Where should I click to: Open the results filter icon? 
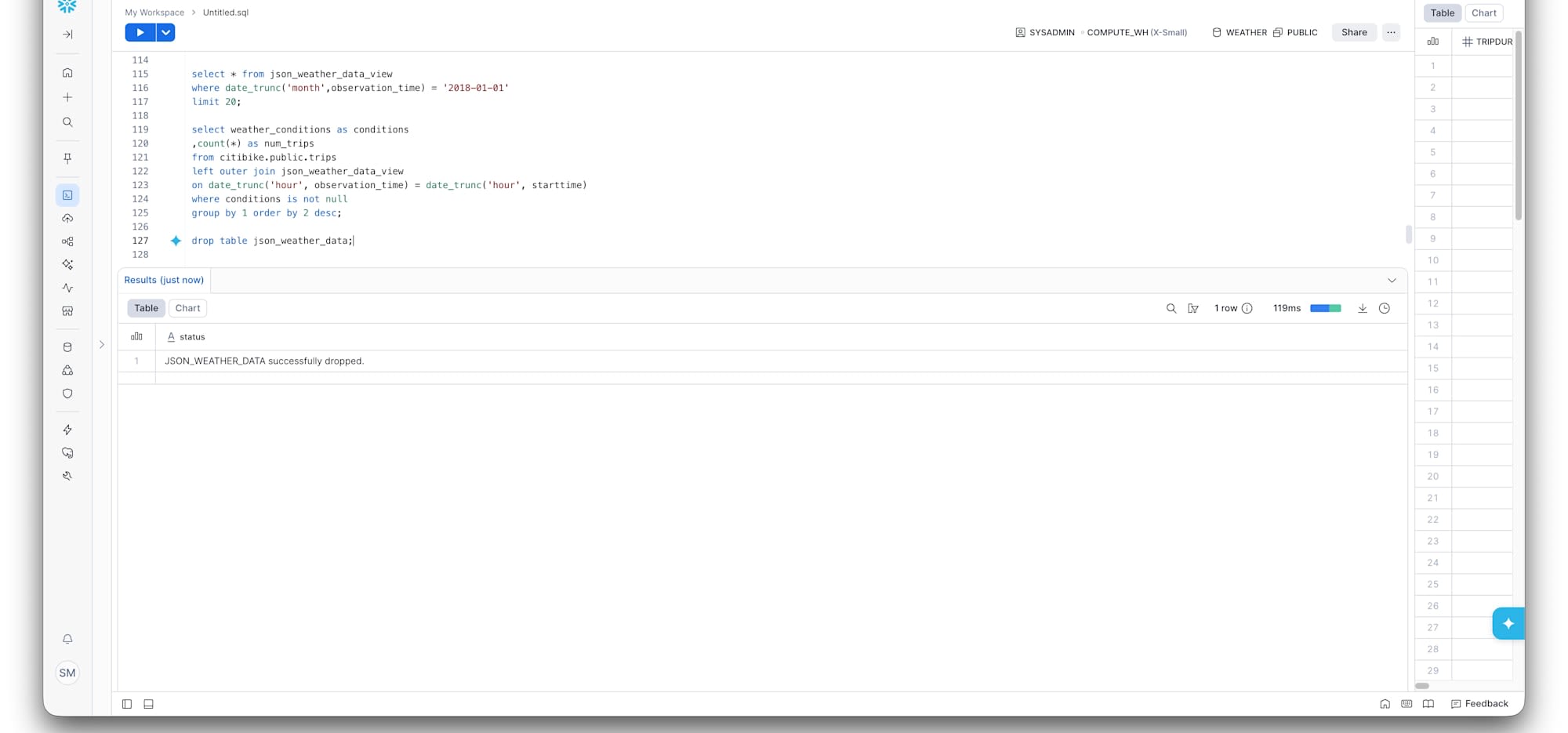pyautogui.click(x=1193, y=309)
